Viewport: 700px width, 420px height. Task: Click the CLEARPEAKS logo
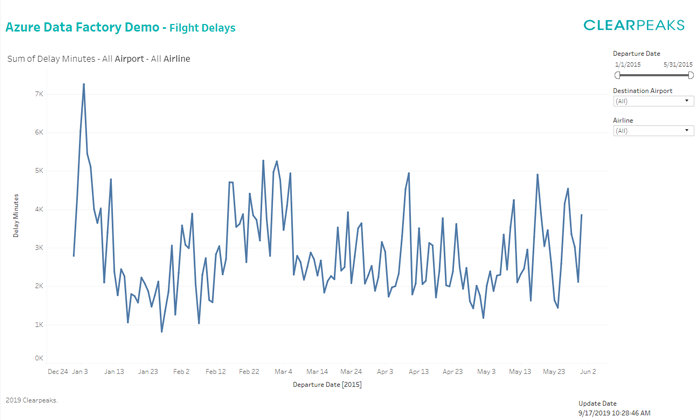(633, 25)
